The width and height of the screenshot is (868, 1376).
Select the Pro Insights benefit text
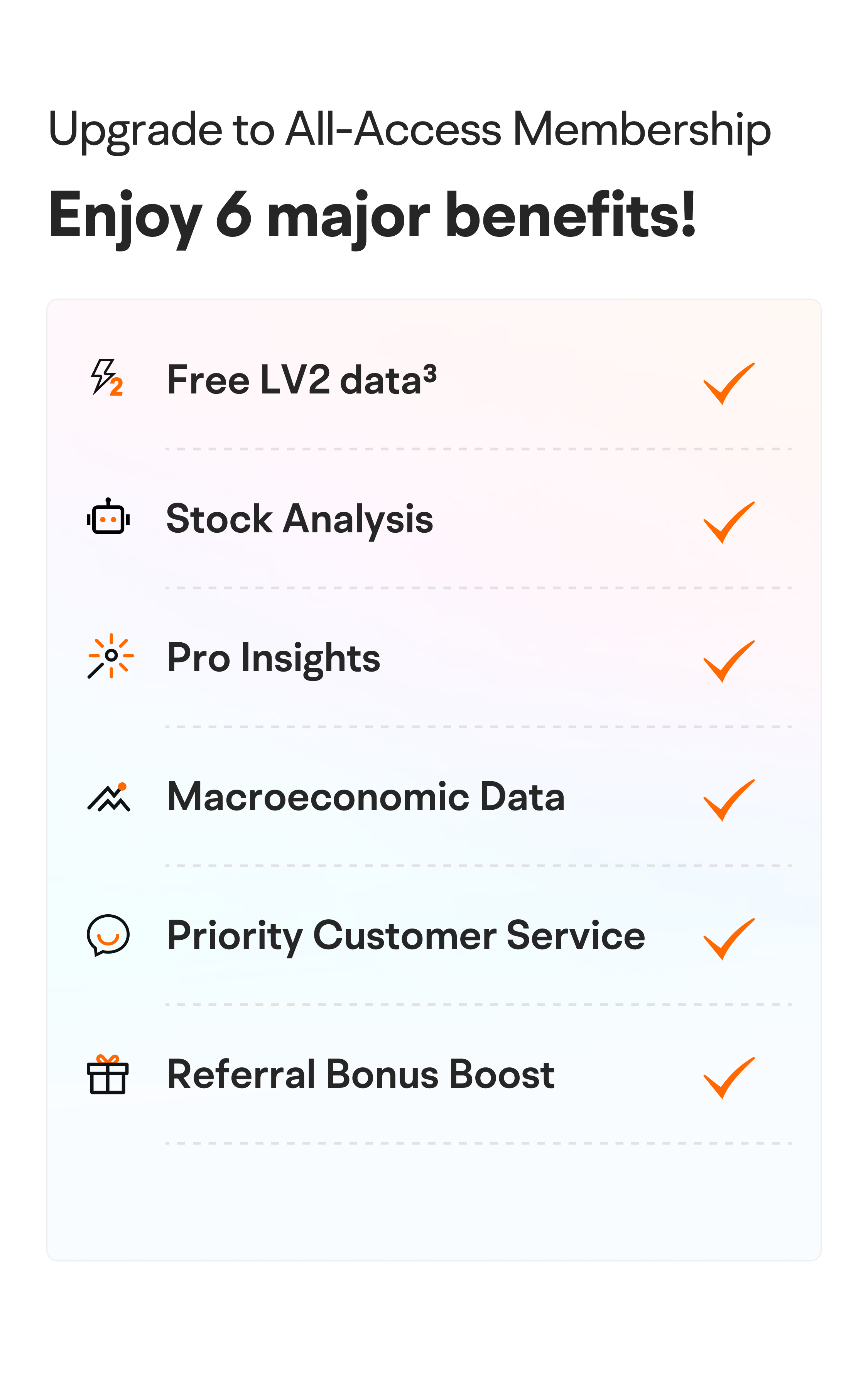[273, 659]
